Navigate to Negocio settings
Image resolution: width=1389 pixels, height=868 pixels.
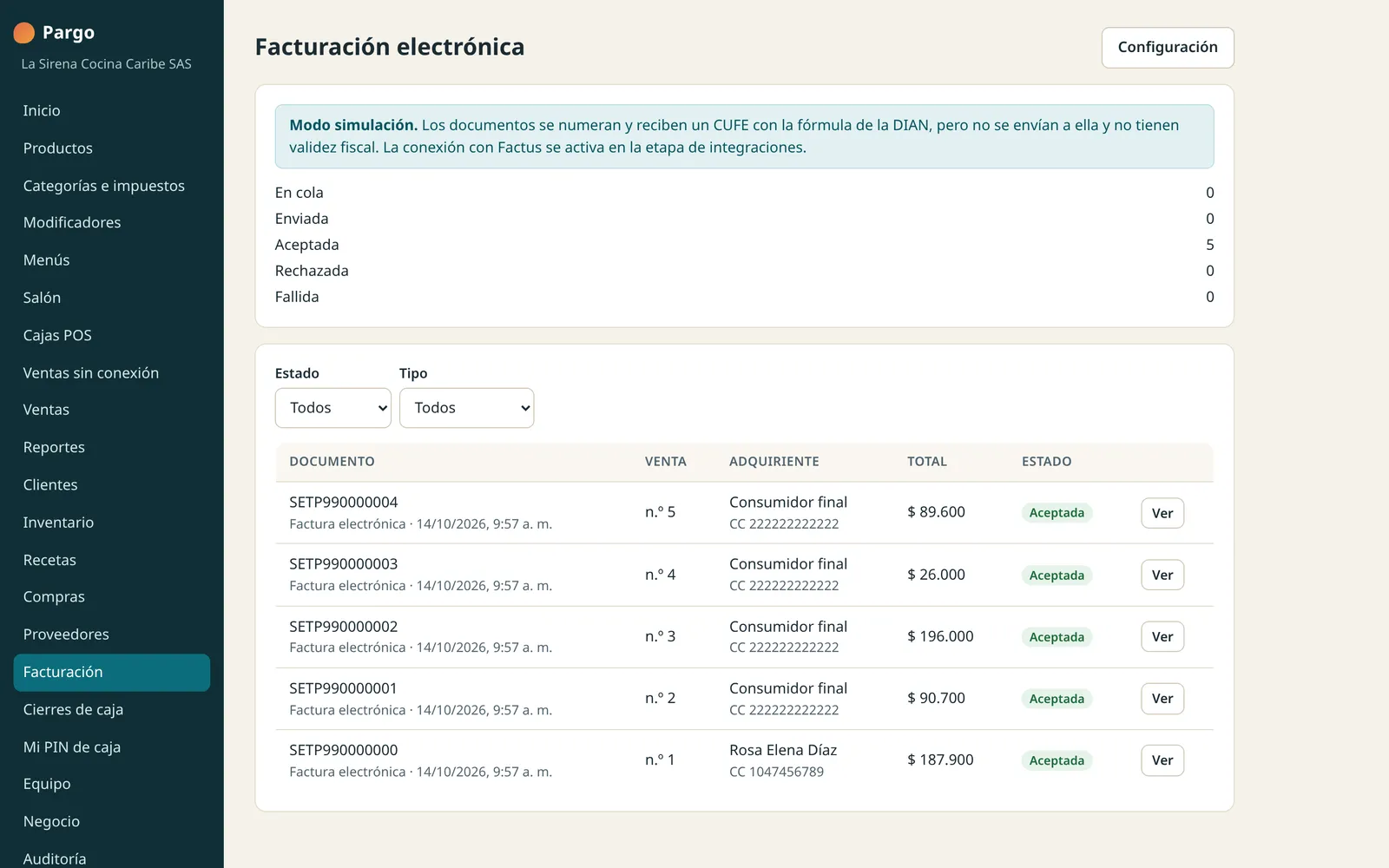(x=112, y=822)
